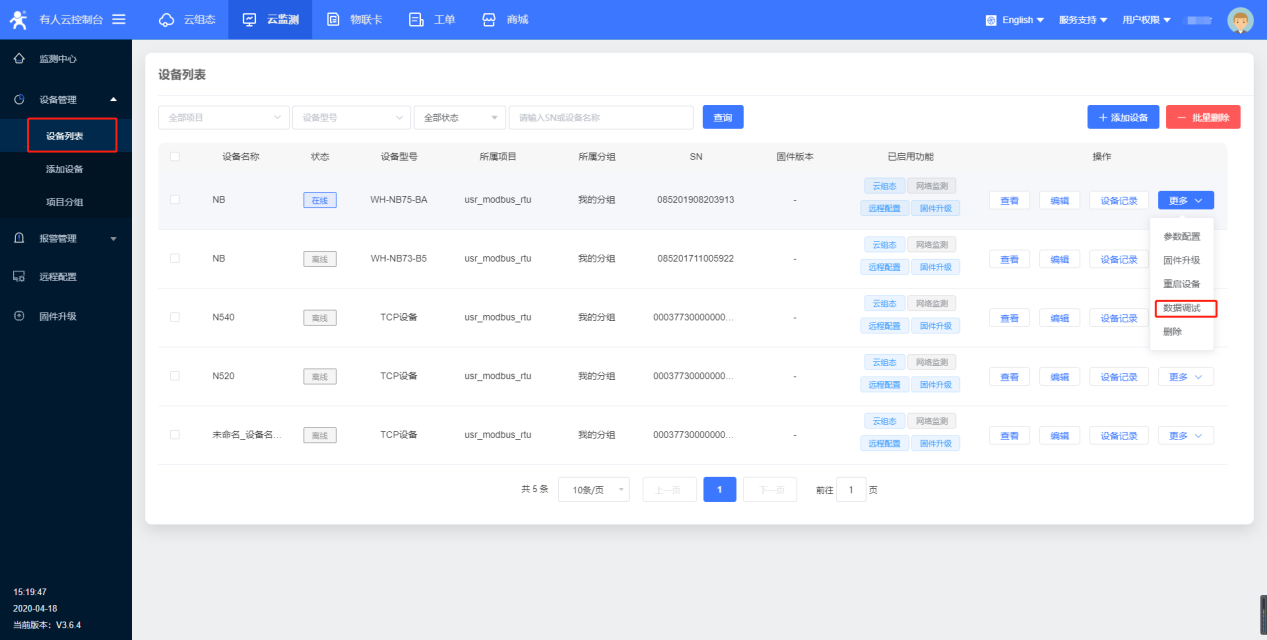Check the box for device WH-NB75-BA
This screenshot has height=640, width=1267.
(175, 199)
